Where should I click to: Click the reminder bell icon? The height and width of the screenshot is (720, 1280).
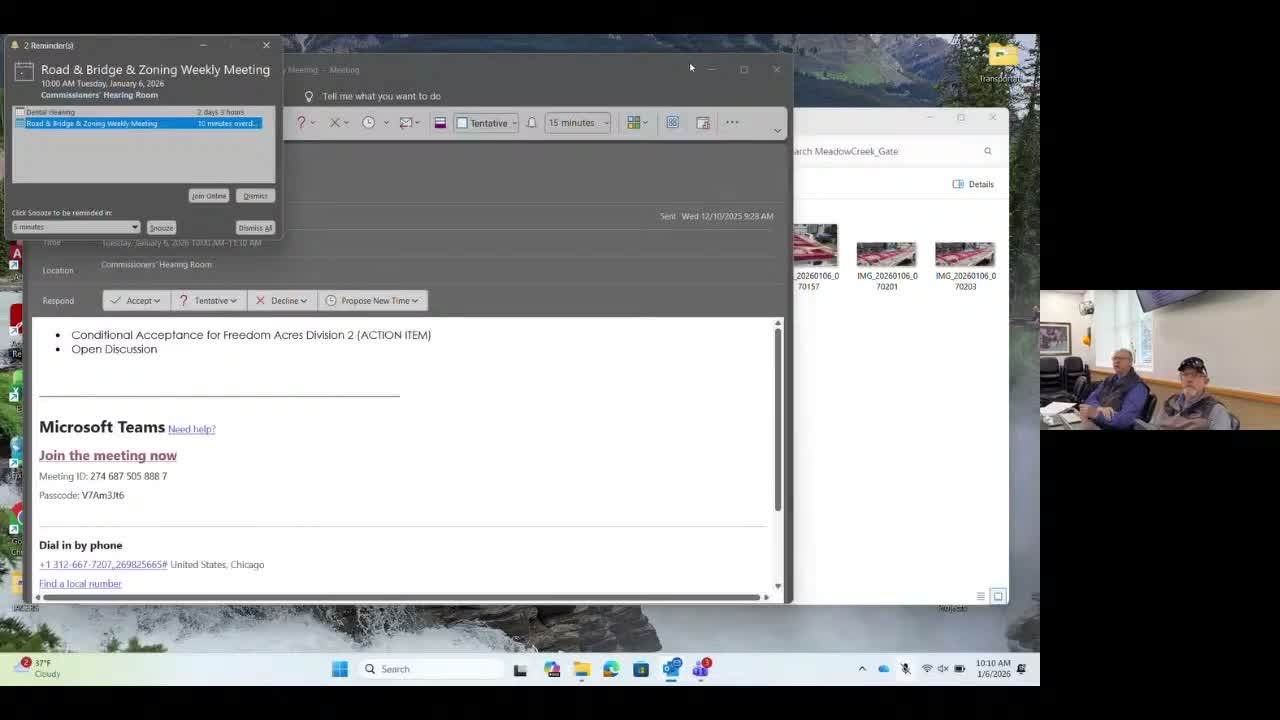[x=532, y=123]
